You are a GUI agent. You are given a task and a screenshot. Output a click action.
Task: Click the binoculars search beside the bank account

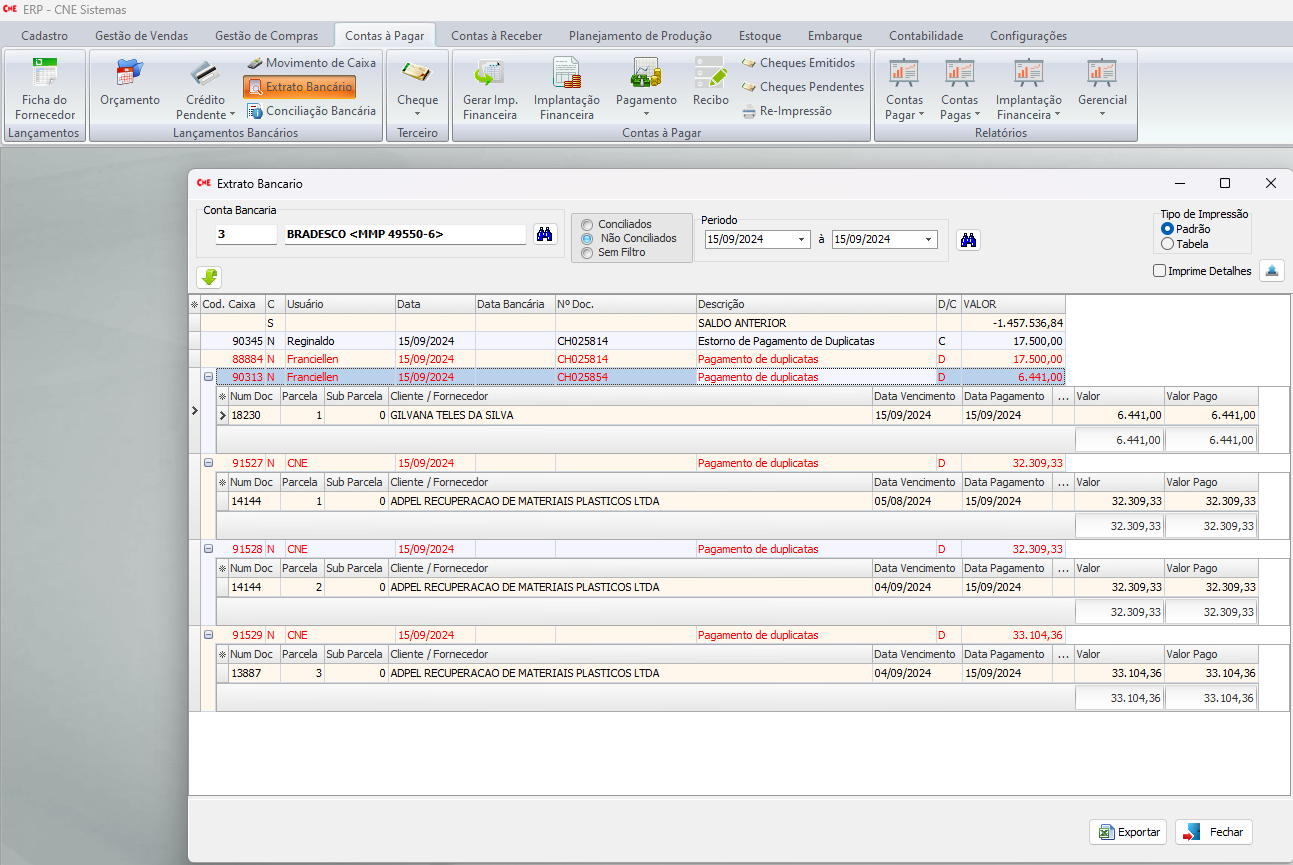(x=545, y=234)
